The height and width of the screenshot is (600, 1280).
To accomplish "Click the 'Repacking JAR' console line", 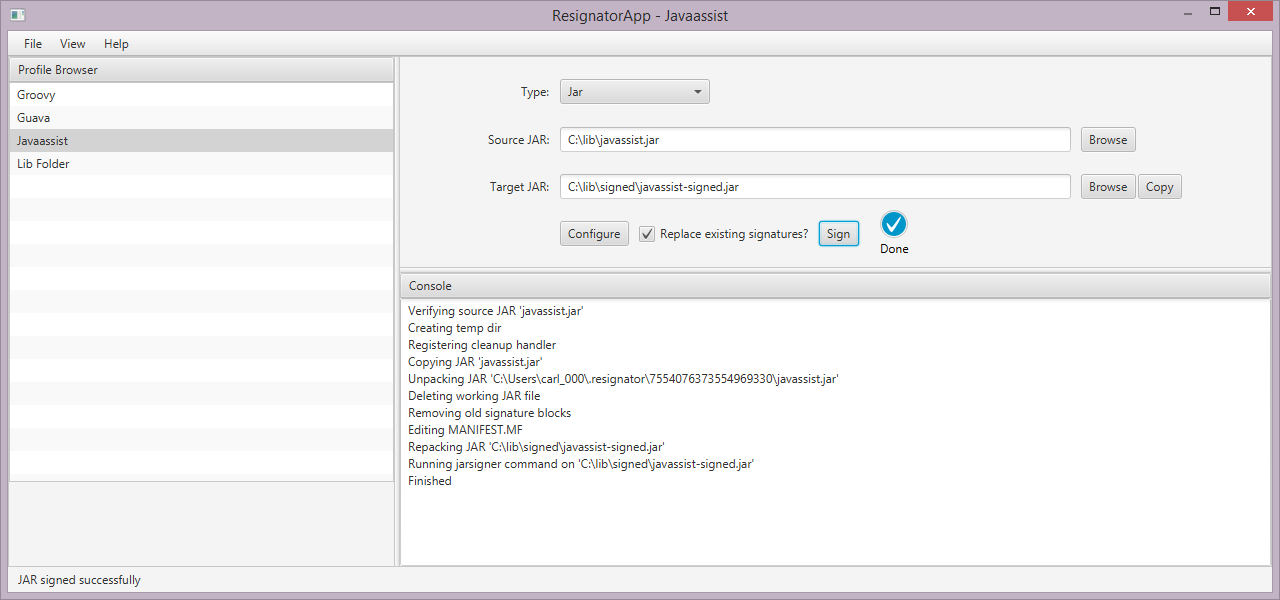I will point(537,447).
